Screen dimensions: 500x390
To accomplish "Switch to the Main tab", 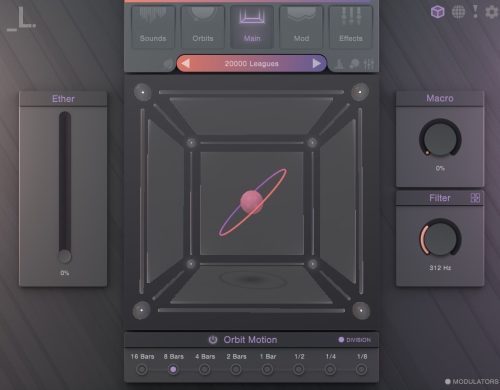I will (252, 27).
